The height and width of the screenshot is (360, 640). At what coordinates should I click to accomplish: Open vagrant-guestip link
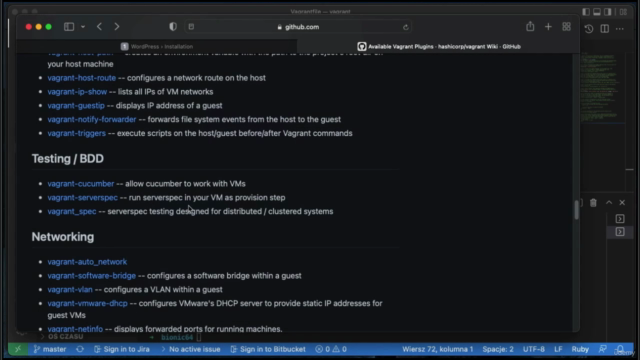pyautogui.click(x=76, y=106)
